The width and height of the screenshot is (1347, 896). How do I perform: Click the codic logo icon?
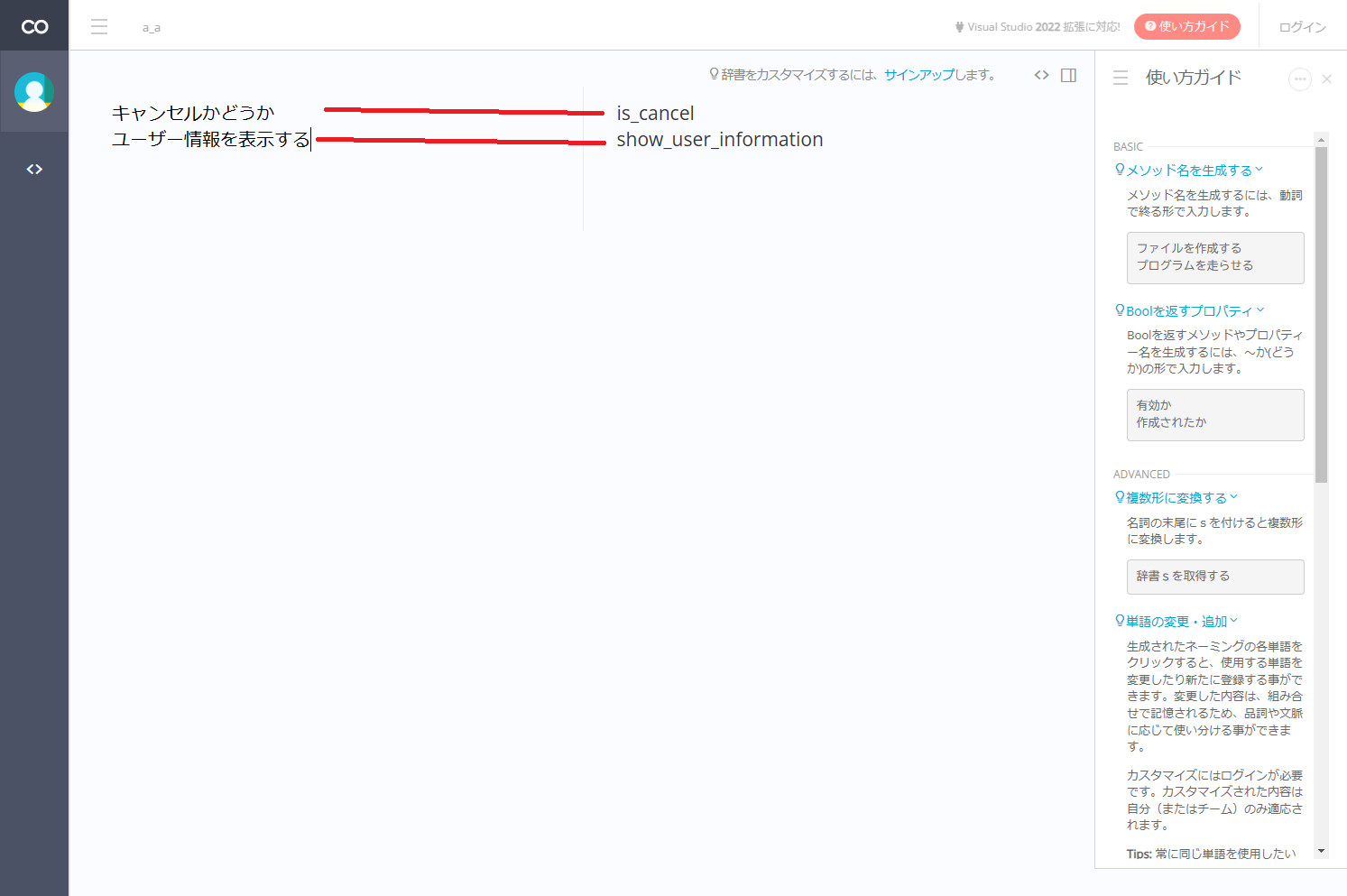click(x=34, y=26)
